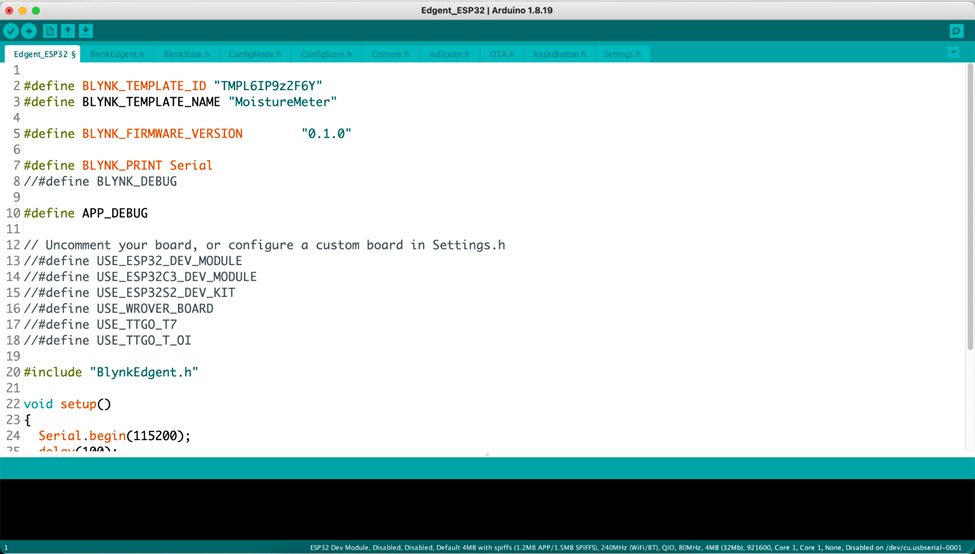Switch to the ConfigStore.h tab

326,54
